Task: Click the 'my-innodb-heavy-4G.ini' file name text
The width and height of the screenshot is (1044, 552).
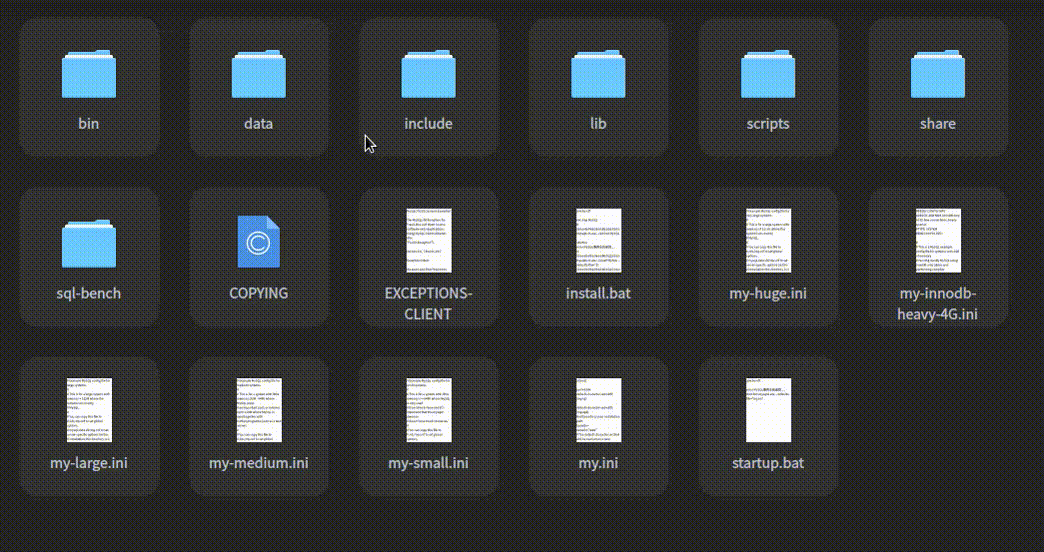Action: (937, 303)
